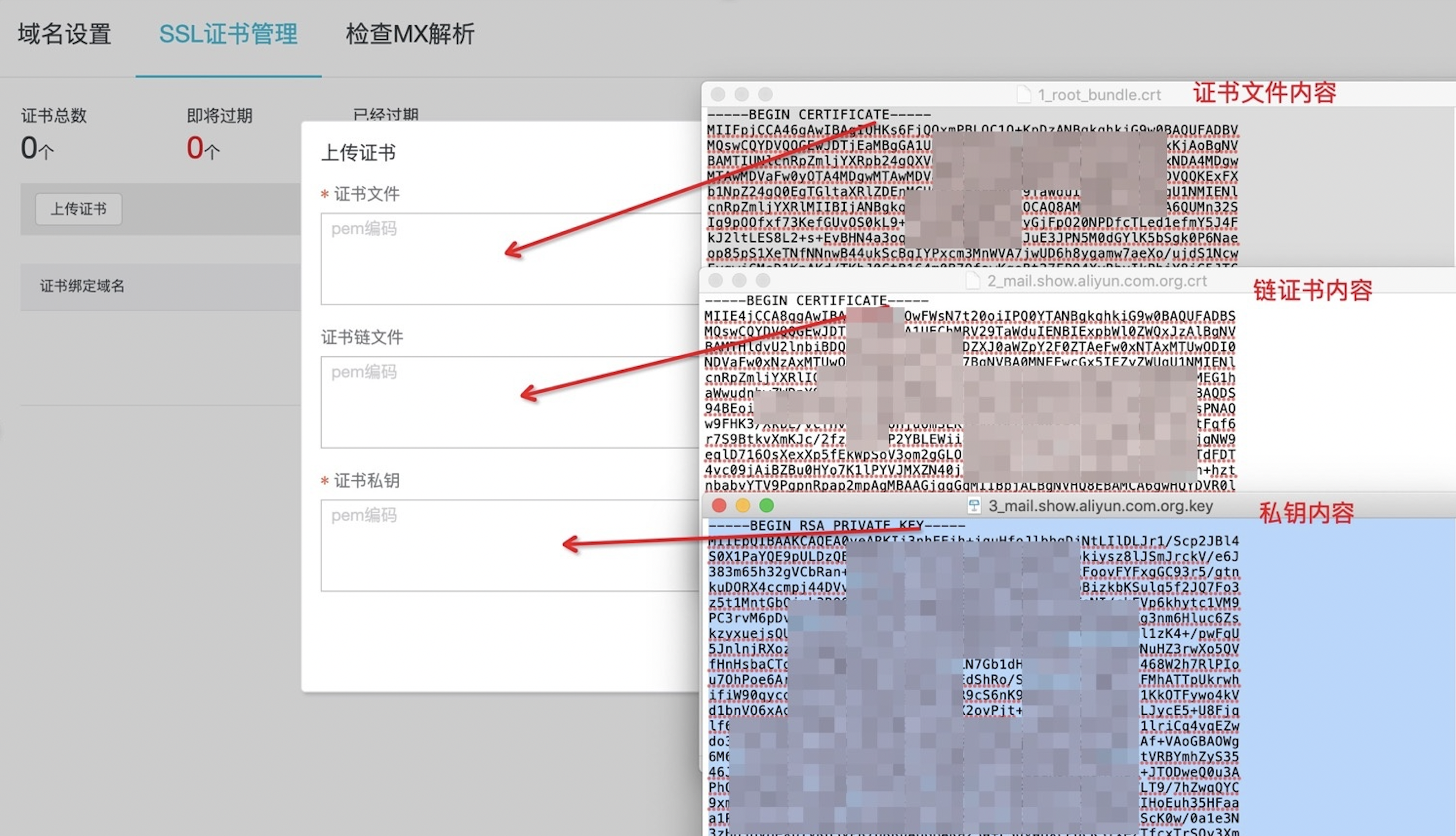Click the 3_mail.show.aliyun.com.org.key window title
The width and height of the screenshot is (1456, 836).
coord(1101,506)
